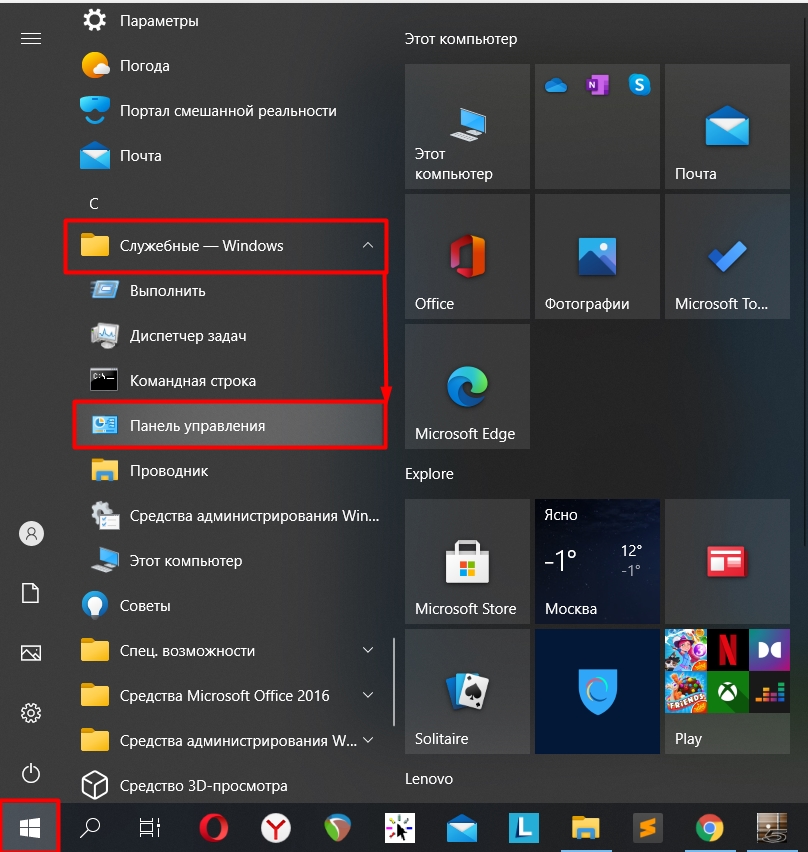
Task: Open the Solitaire tile
Action: pos(467,691)
